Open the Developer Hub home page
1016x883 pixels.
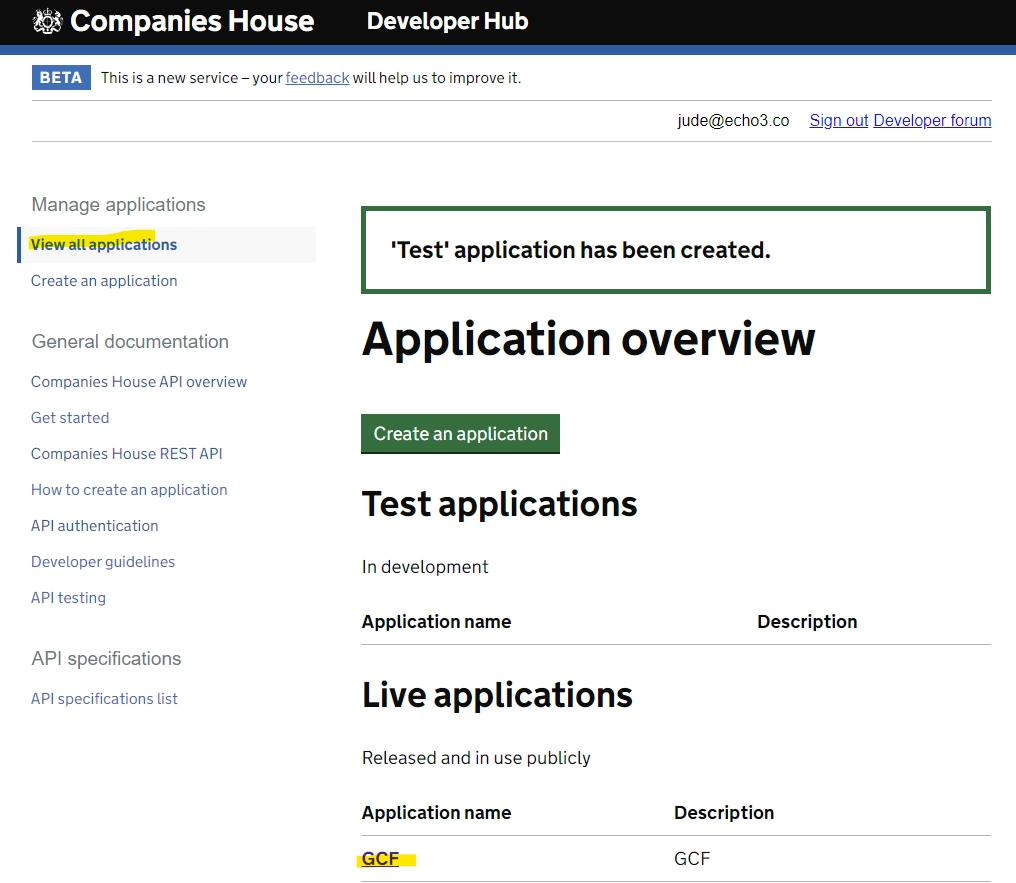(x=447, y=20)
